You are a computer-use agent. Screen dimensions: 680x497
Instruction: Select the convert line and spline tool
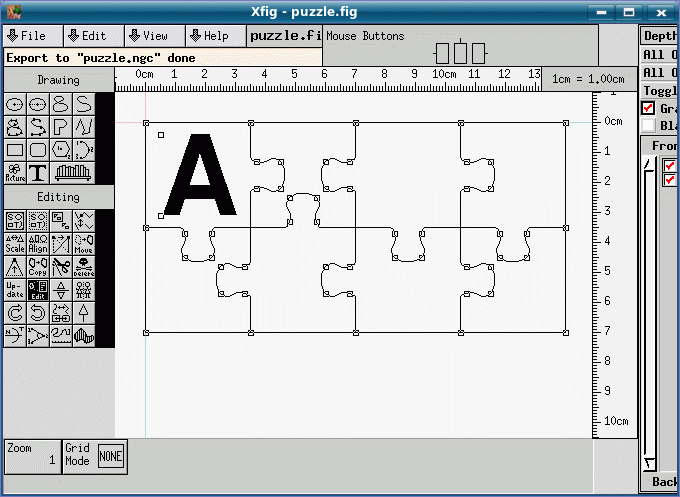[x=61, y=313]
